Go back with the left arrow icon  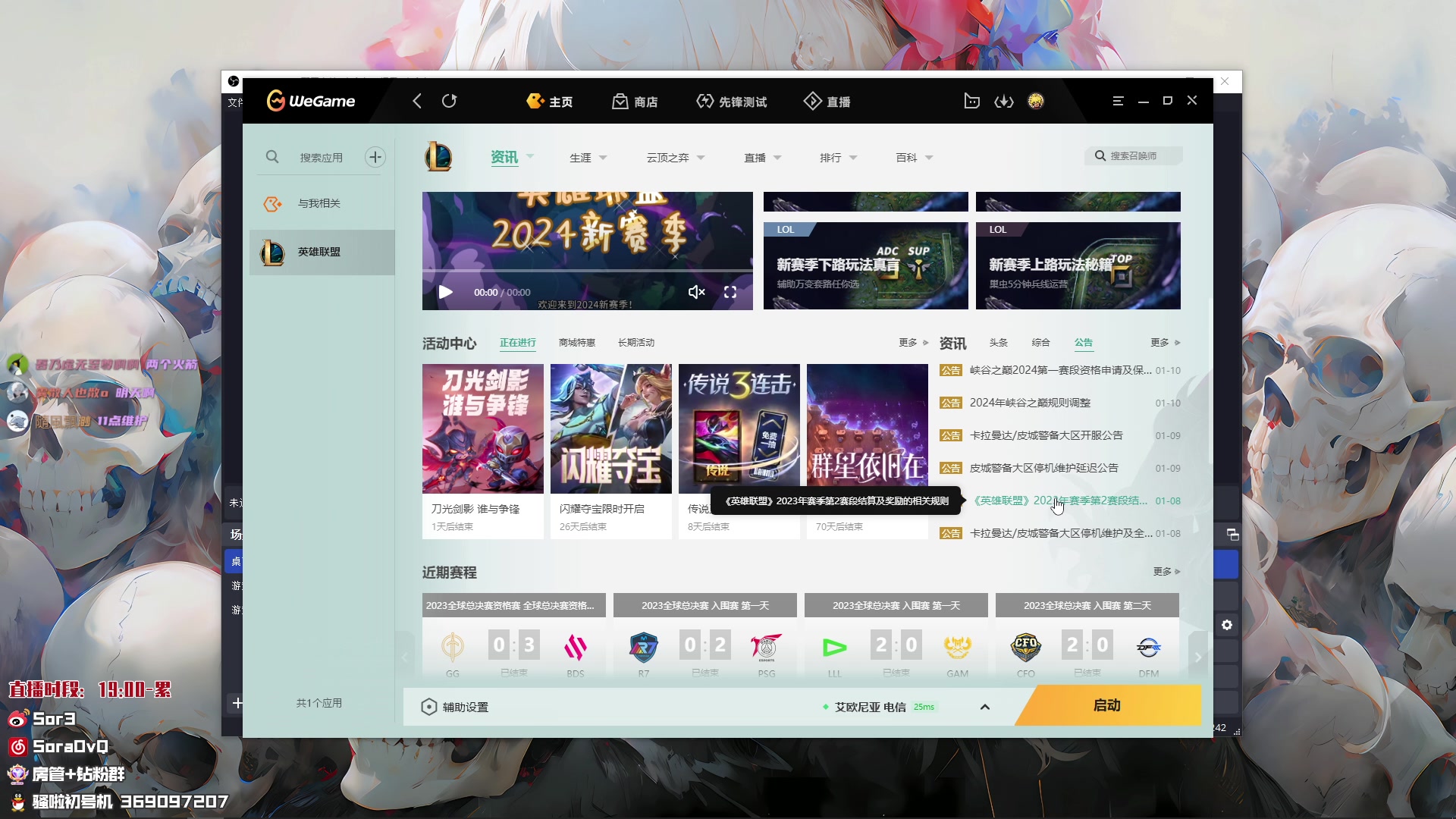coord(416,101)
